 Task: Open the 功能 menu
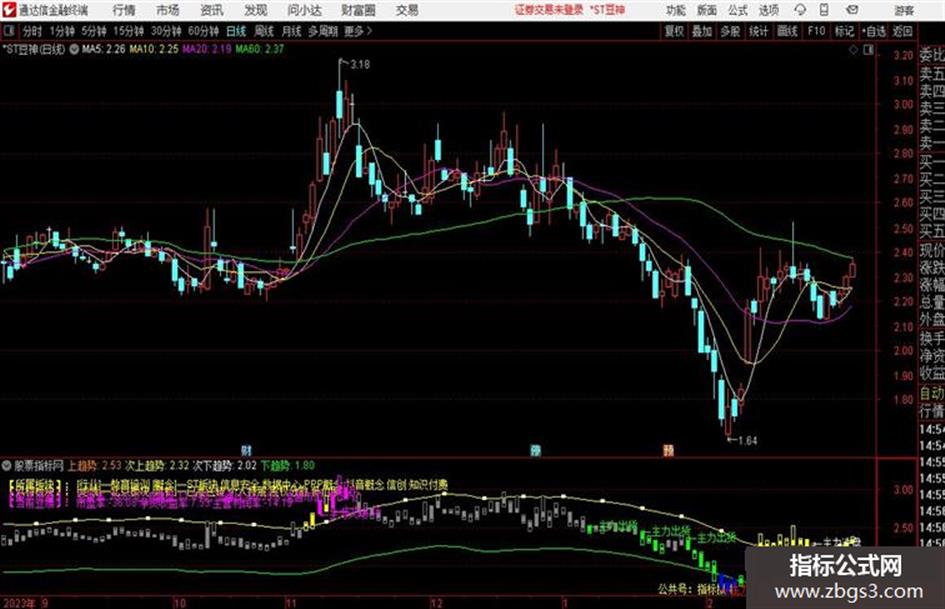click(676, 10)
